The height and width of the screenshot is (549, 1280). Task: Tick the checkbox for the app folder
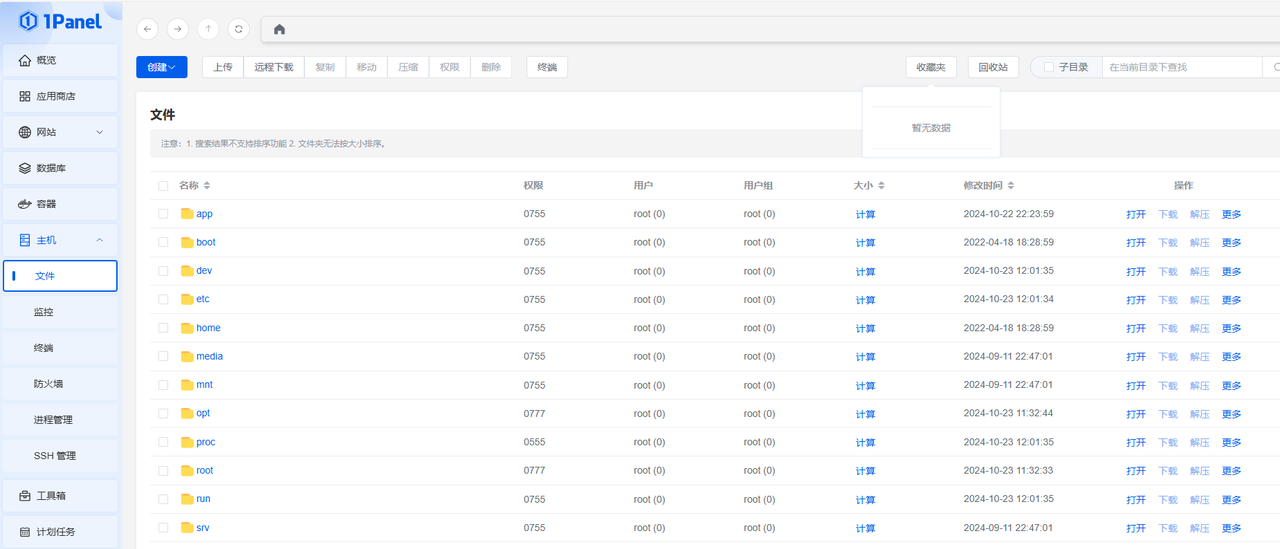163,214
